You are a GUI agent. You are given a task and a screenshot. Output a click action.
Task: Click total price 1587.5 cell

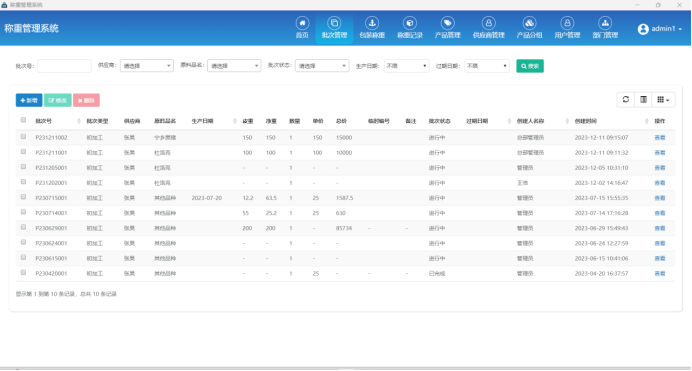point(344,198)
